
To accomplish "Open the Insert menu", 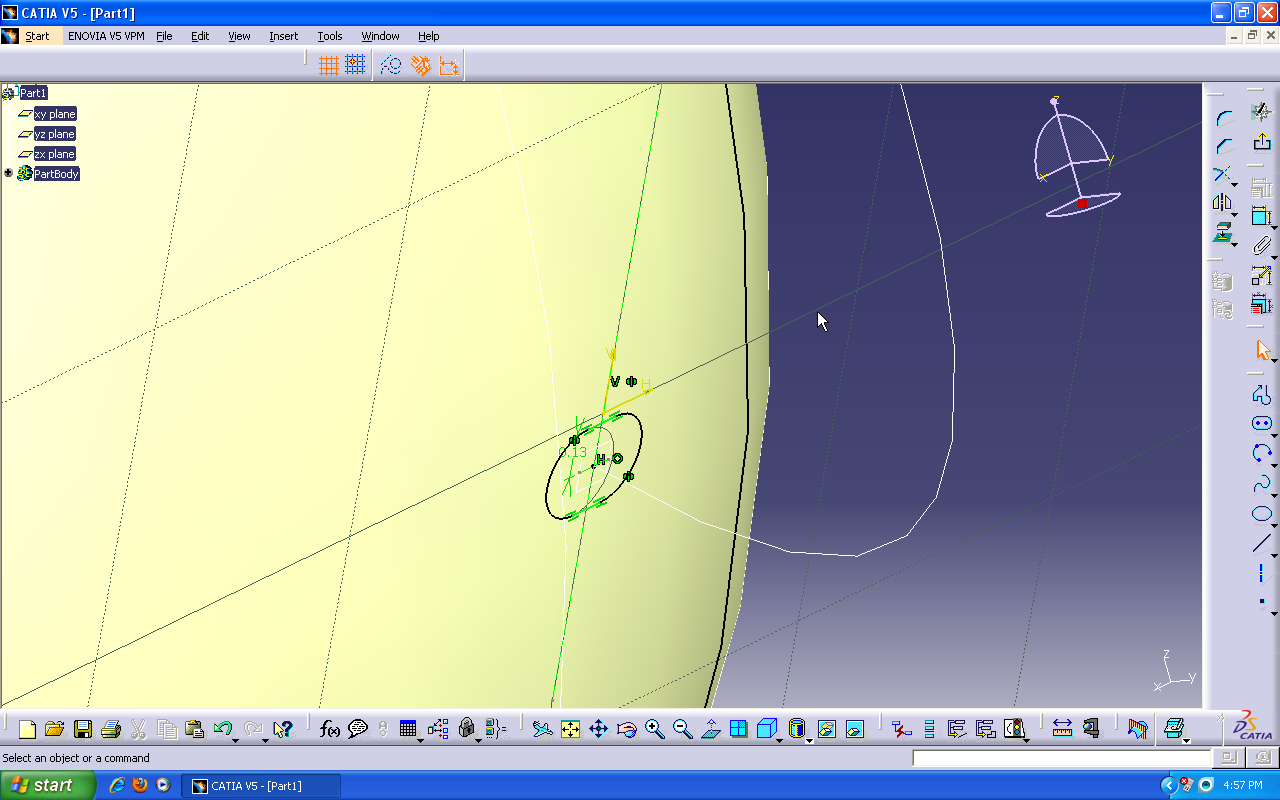I will tap(283, 36).
